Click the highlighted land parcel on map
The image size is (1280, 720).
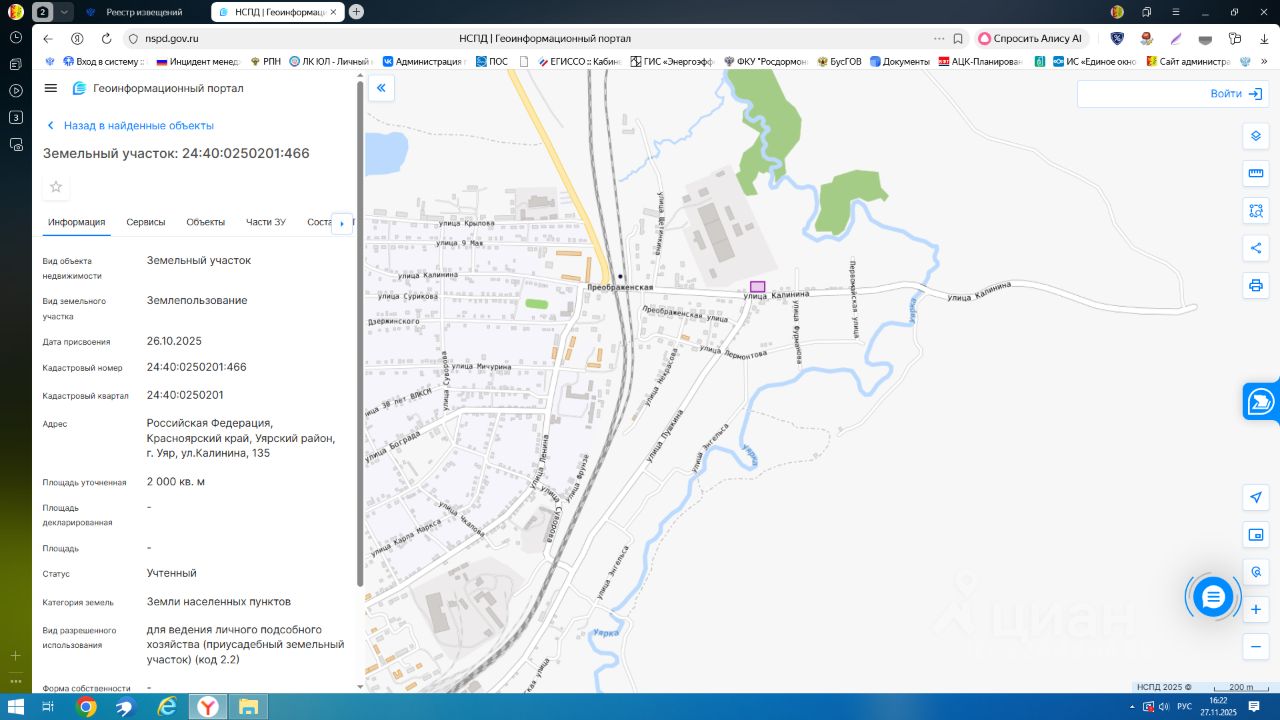pyautogui.click(x=758, y=287)
